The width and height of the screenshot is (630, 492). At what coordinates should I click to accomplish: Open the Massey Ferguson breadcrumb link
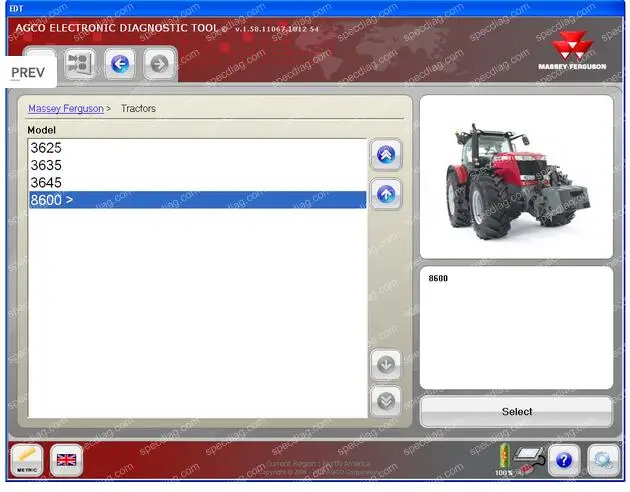(x=66, y=108)
